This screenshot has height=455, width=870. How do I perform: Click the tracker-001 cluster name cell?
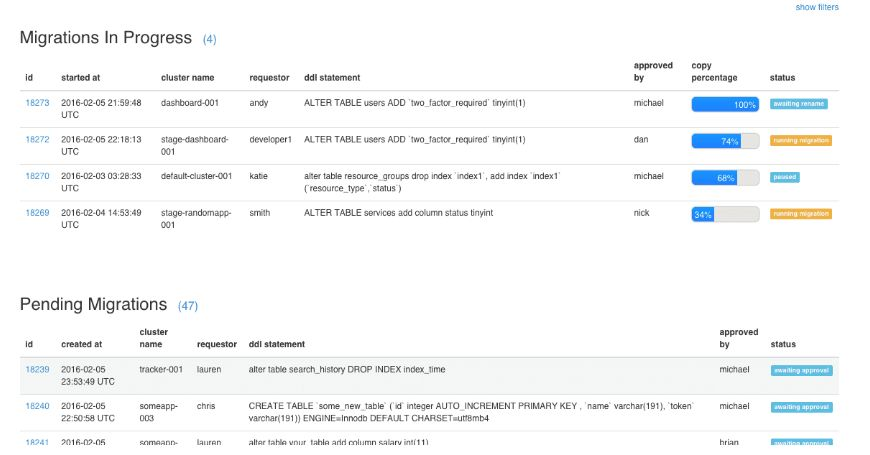click(161, 369)
